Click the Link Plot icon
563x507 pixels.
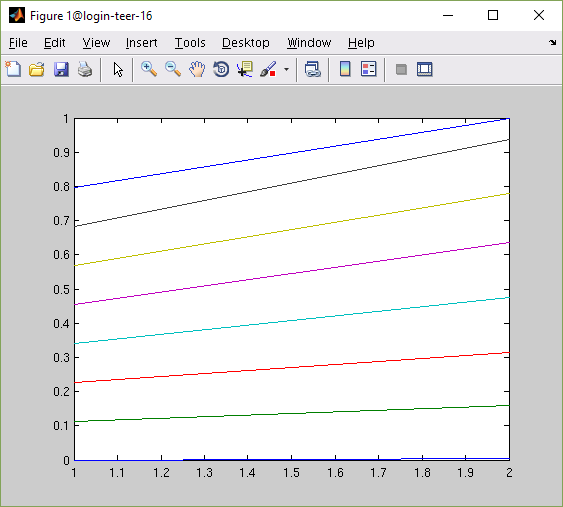point(312,69)
